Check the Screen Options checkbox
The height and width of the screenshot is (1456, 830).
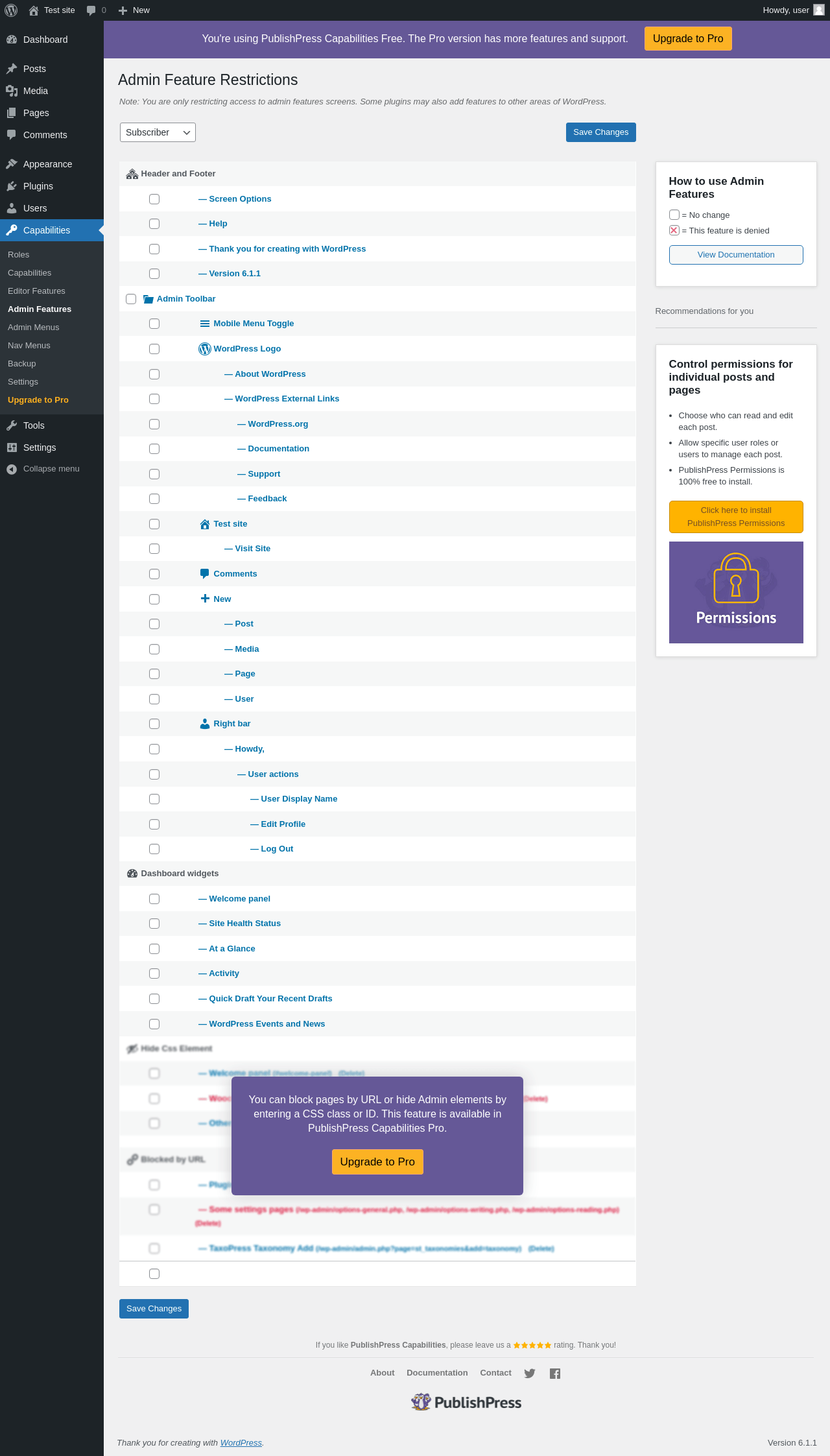point(154,199)
